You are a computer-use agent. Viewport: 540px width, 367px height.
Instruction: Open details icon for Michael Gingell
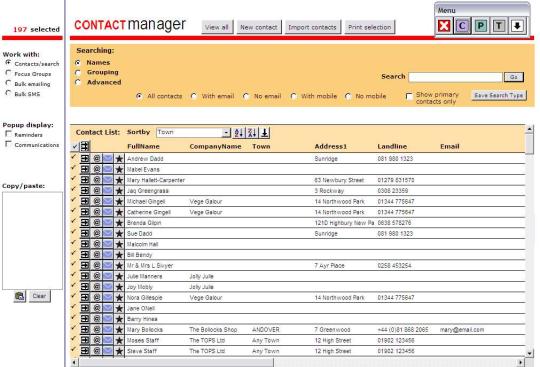[84, 201]
